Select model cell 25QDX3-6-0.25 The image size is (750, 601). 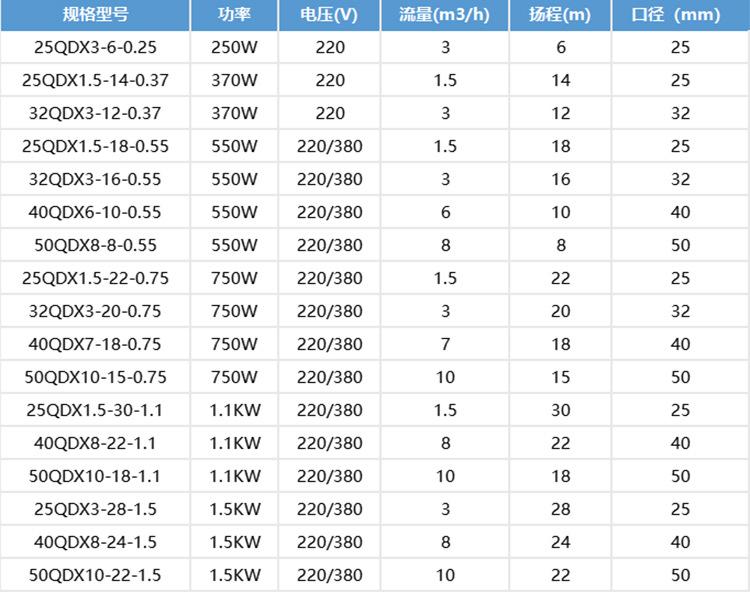tap(95, 48)
